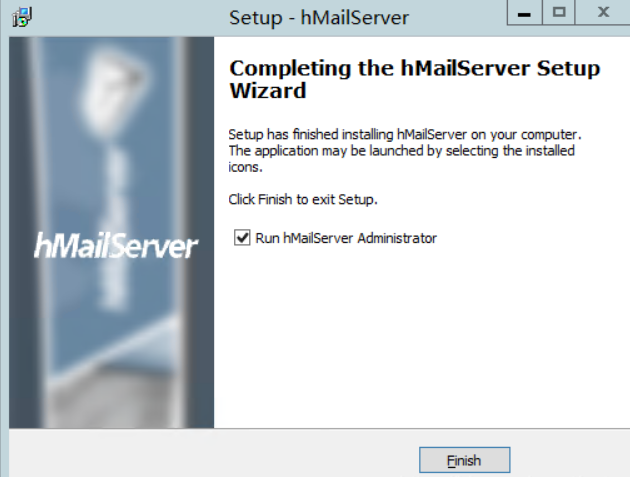
Task: Click the 'Setup - hMailServer' title bar text
Action: tap(319, 18)
